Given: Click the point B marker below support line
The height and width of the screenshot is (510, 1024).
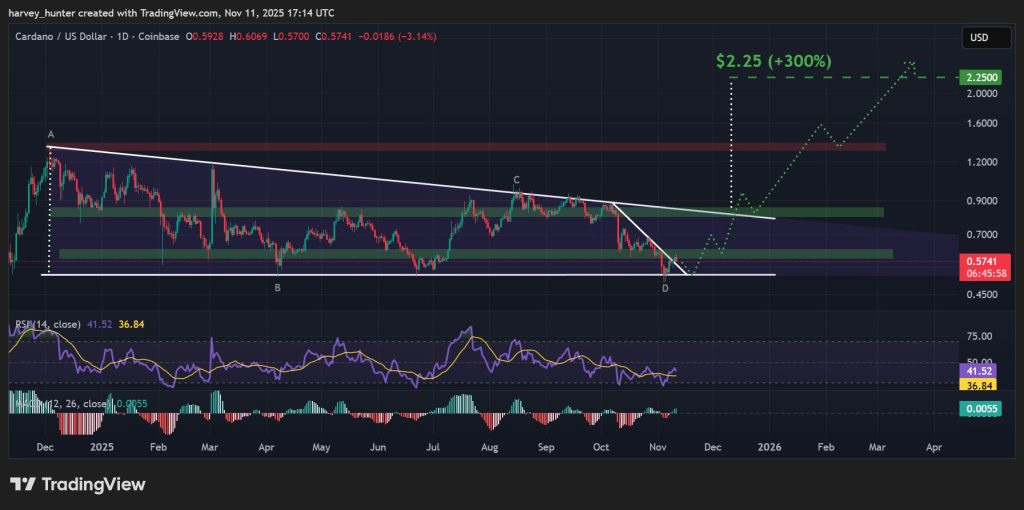Looking at the screenshot, I should click(x=278, y=288).
